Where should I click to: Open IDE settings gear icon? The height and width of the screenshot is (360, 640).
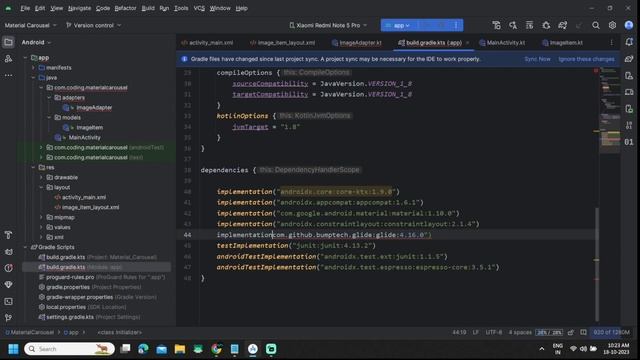coord(612,25)
